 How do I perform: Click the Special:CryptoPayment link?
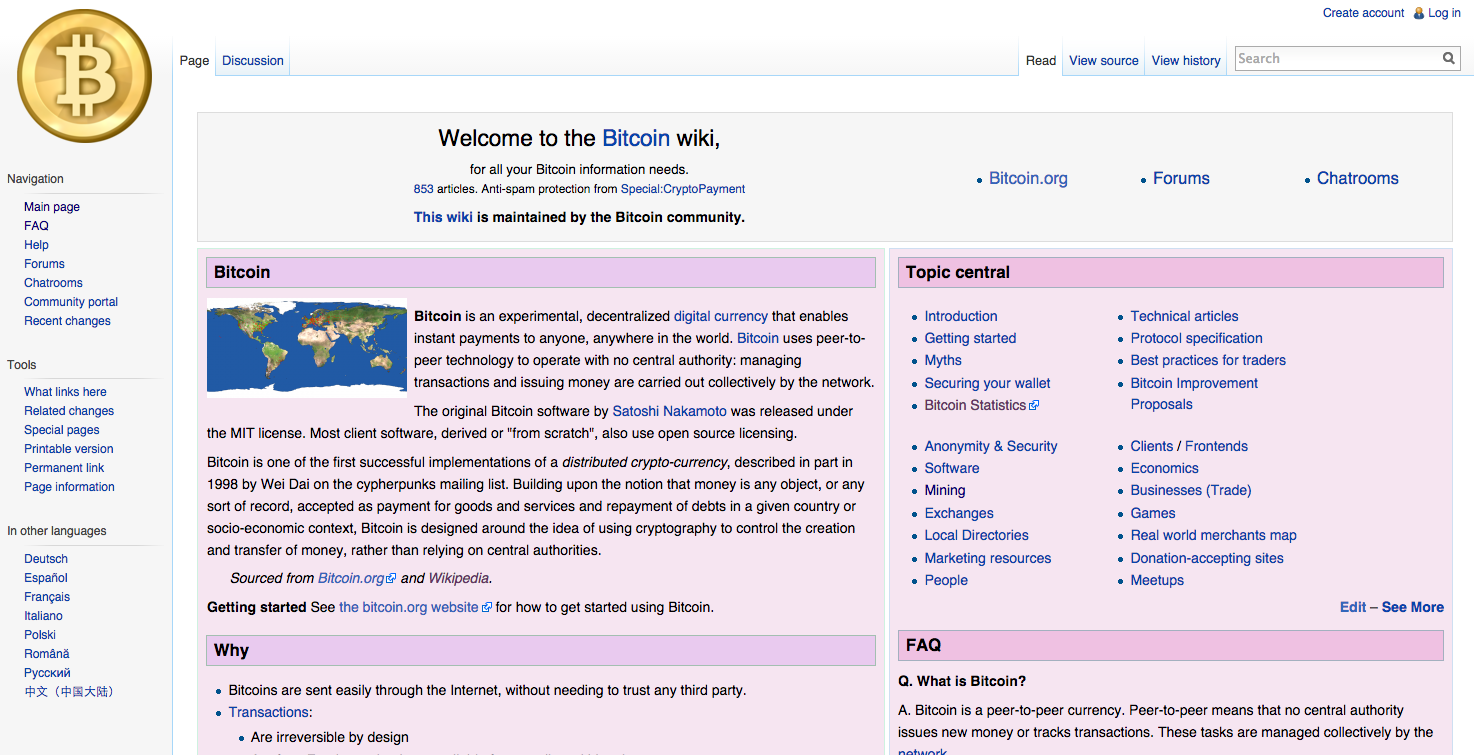coord(683,189)
